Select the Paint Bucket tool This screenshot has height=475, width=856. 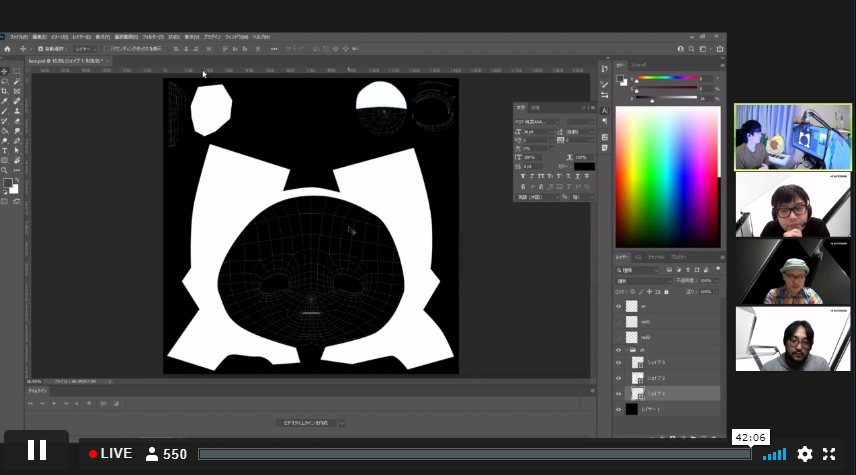coord(5,131)
